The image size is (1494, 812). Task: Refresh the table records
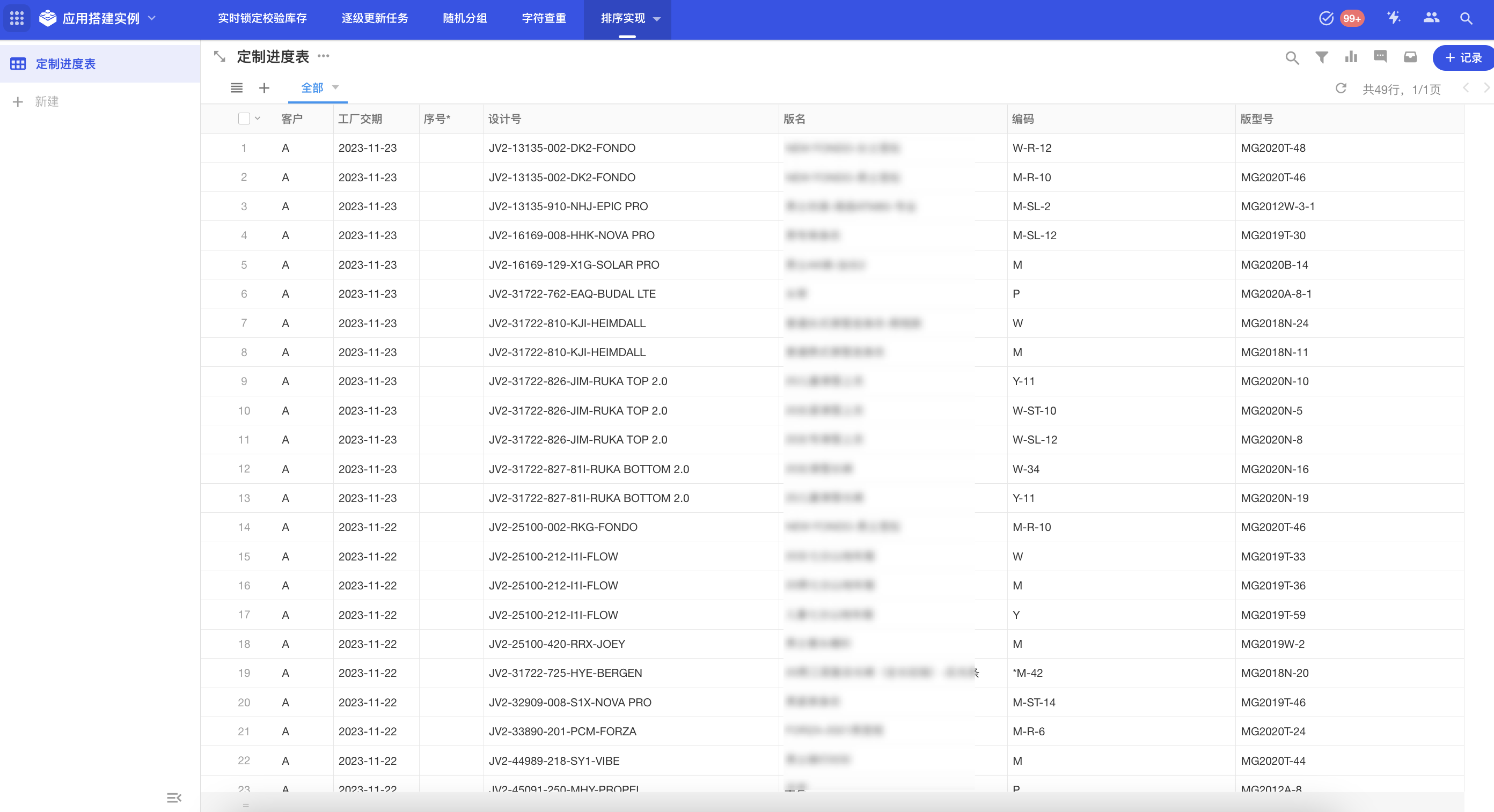click(1341, 88)
